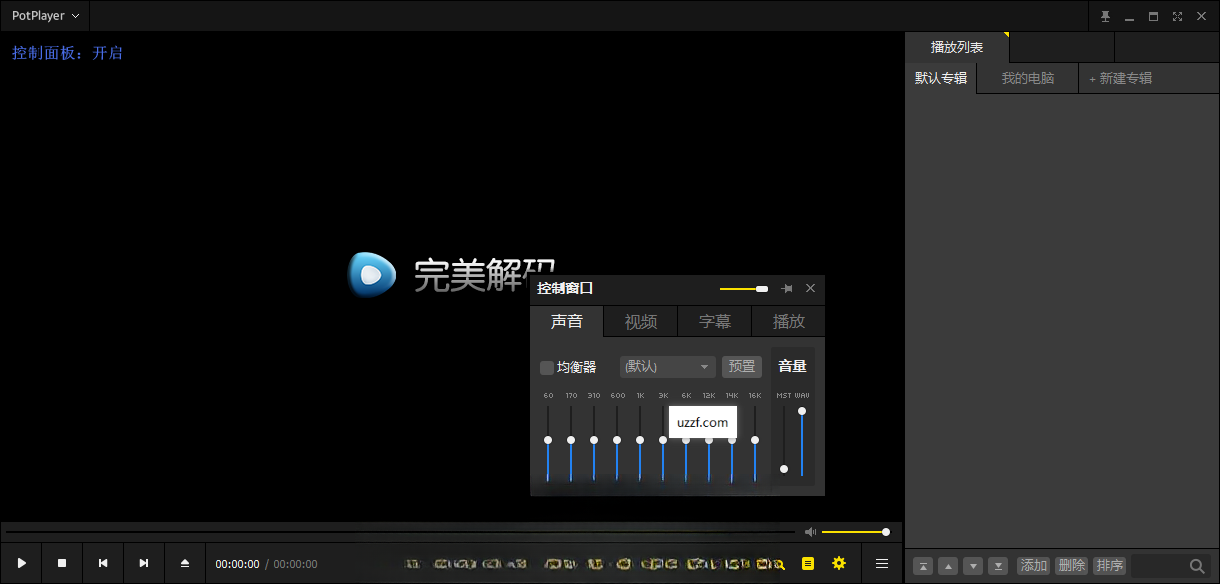Open the 默认专辑 album tab
The height and width of the screenshot is (584, 1220).
click(941, 78)
